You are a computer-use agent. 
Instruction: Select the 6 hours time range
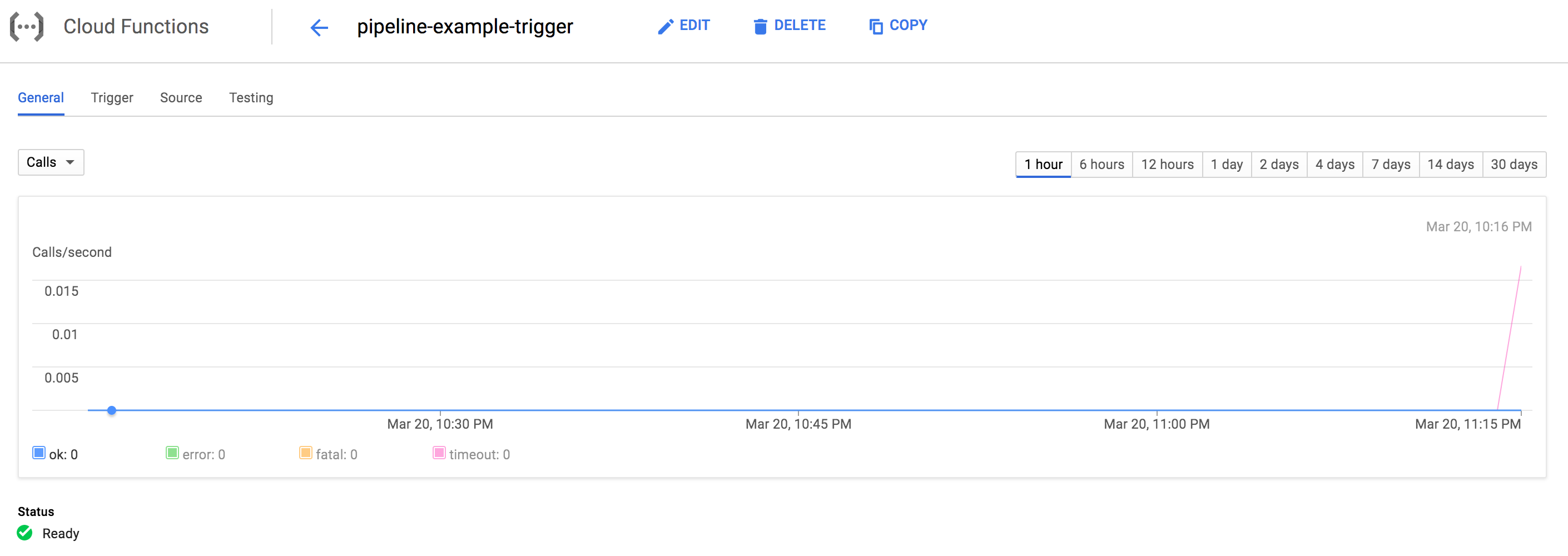(1101, 165)
